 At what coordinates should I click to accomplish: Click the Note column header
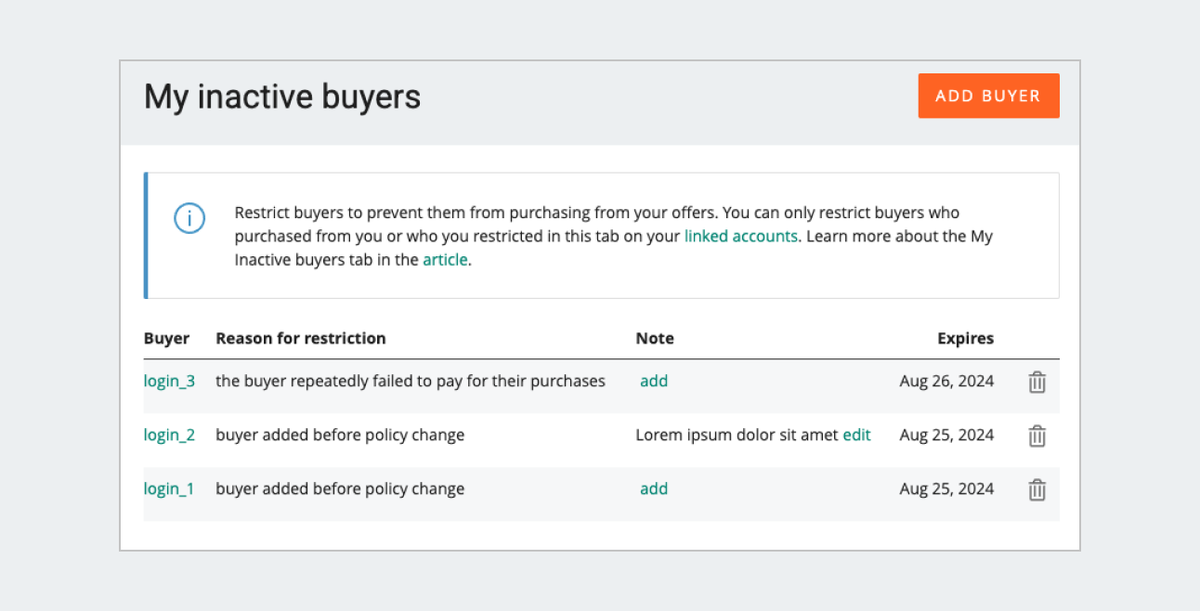point(655,338)
